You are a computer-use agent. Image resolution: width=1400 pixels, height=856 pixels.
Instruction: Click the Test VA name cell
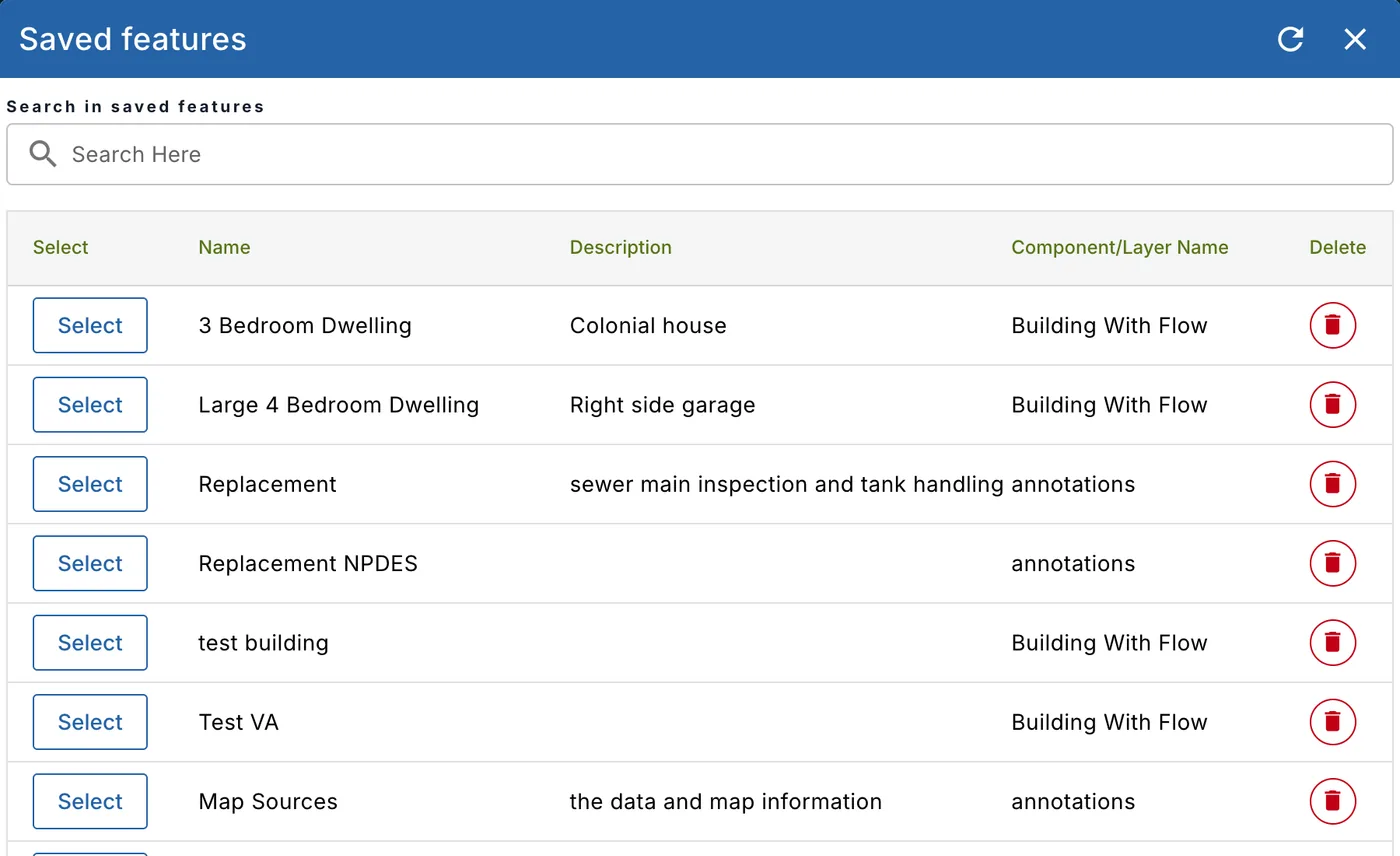pos(238,722)
